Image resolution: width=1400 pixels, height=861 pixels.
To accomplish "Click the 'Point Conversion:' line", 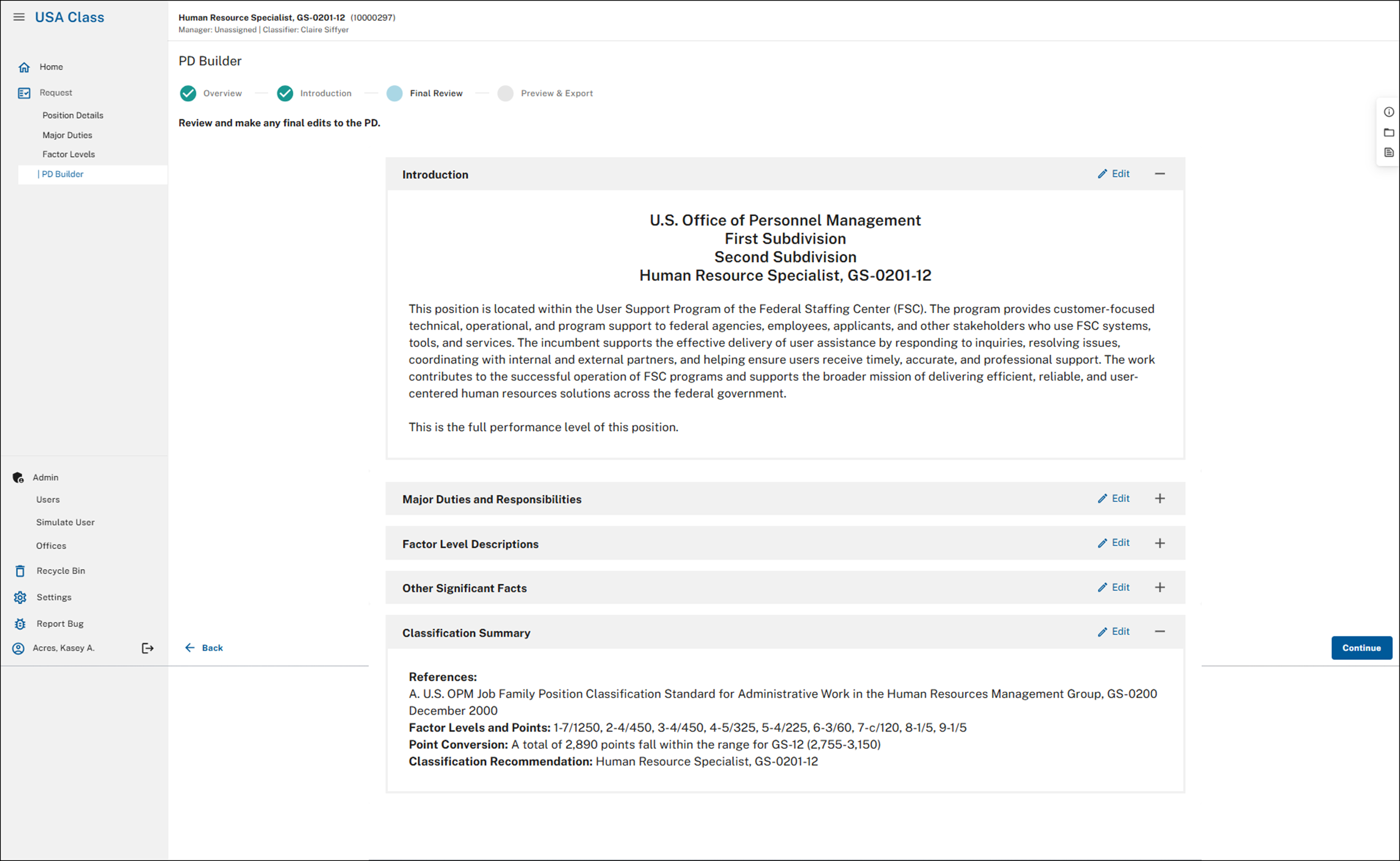I will tap(645, 745).
